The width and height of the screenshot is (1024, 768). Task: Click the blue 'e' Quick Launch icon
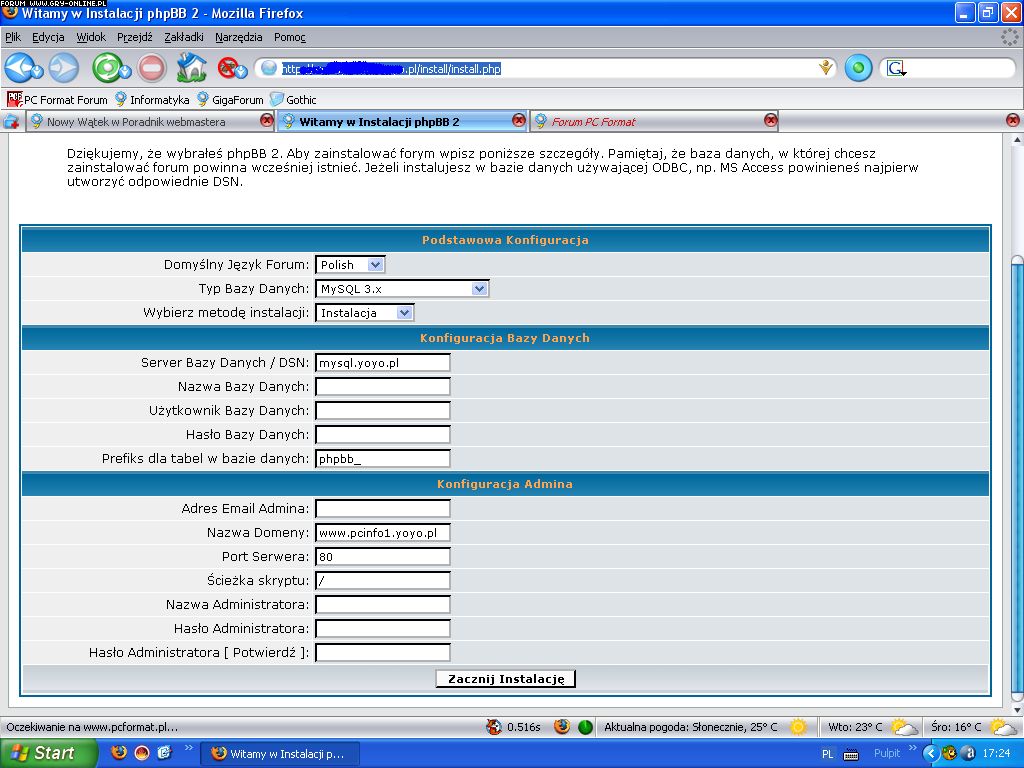tap(164, 753)
